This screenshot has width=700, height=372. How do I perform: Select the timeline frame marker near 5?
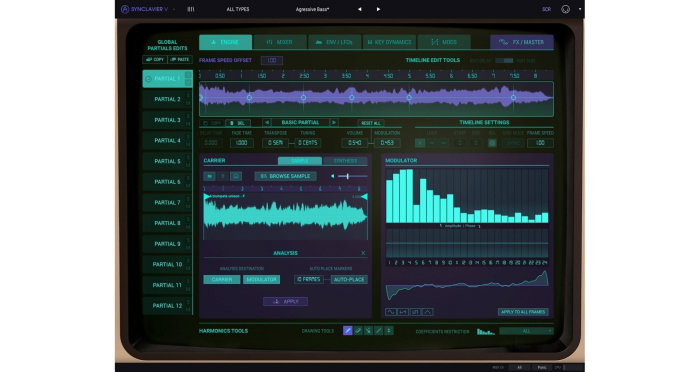tap(409, 97)
